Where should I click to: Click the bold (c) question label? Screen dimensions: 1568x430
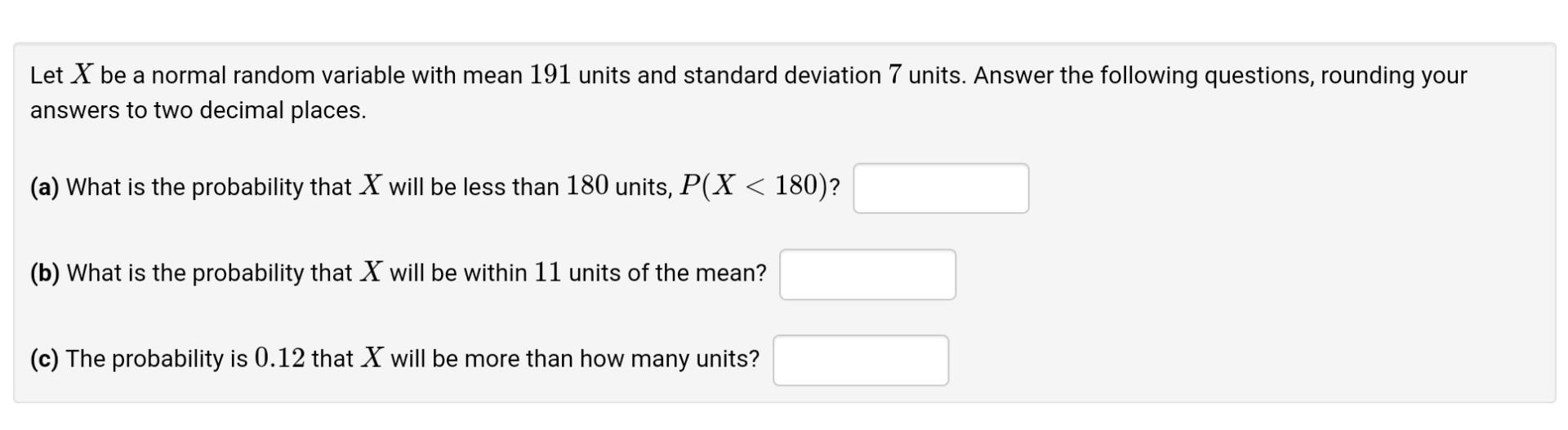pyautogui.click(x=44, y=359)
